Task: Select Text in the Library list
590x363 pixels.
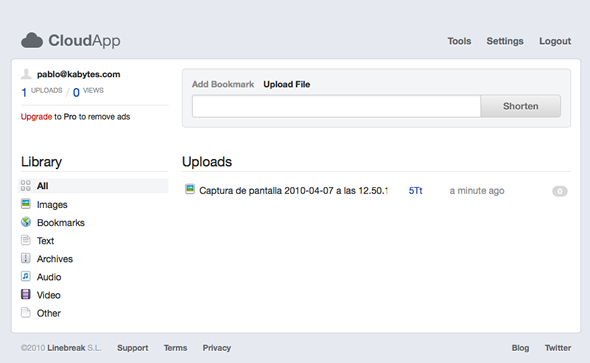Action: tap(45, 241)
